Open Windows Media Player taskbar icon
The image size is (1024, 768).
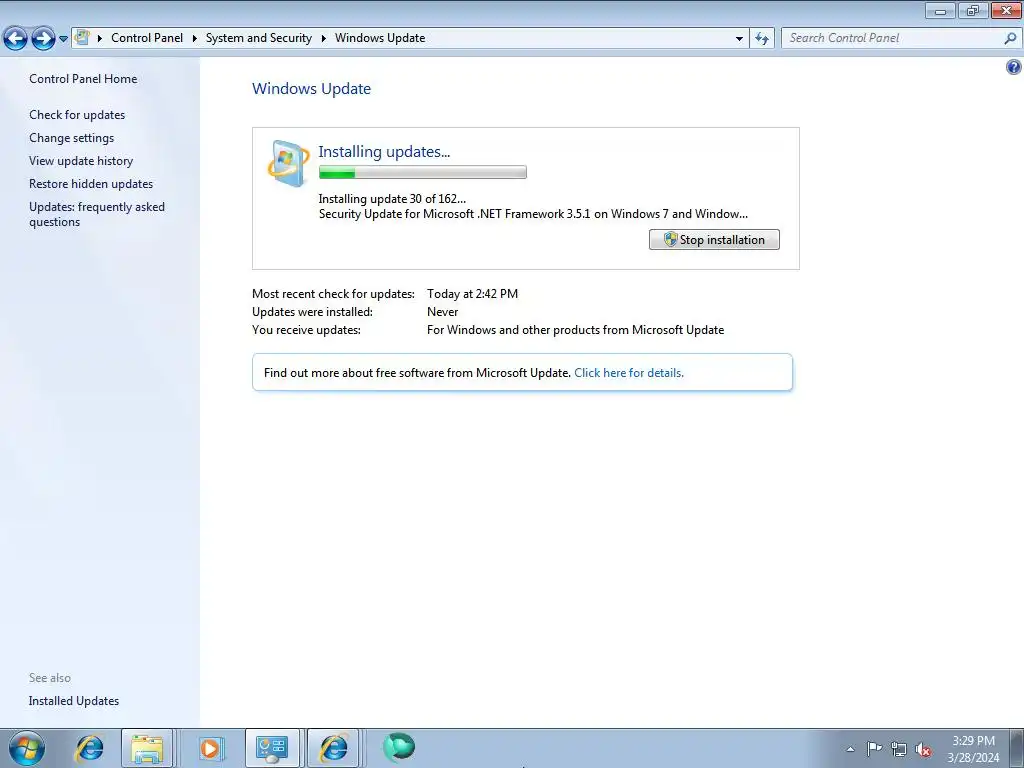pyautogui.click(x=210, y=748)
